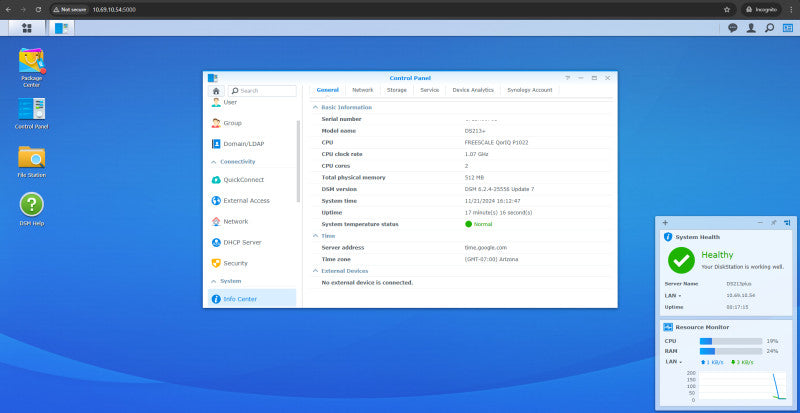Click the Healthy status text

[x=717, y=255]
